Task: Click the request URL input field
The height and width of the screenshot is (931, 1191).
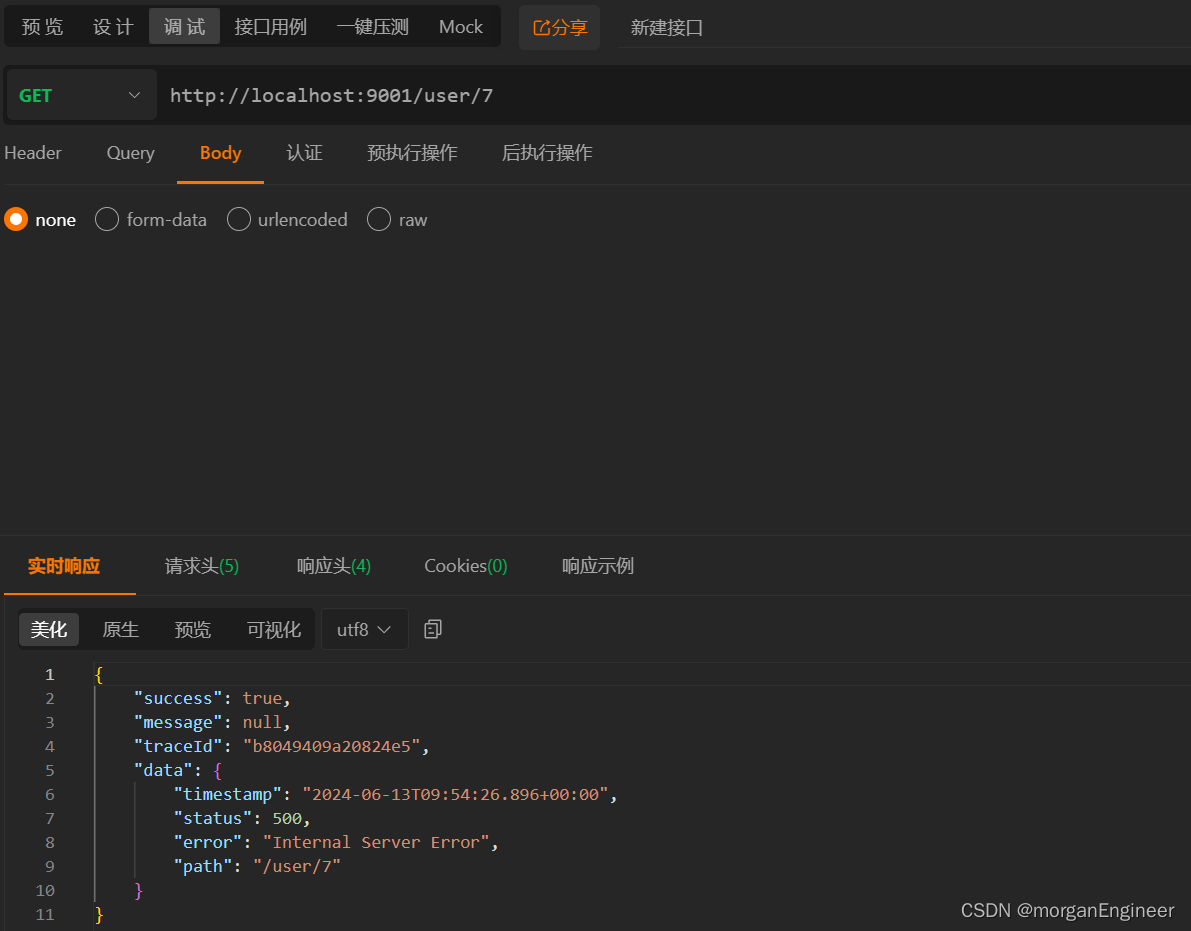Action: click(673, 95)
